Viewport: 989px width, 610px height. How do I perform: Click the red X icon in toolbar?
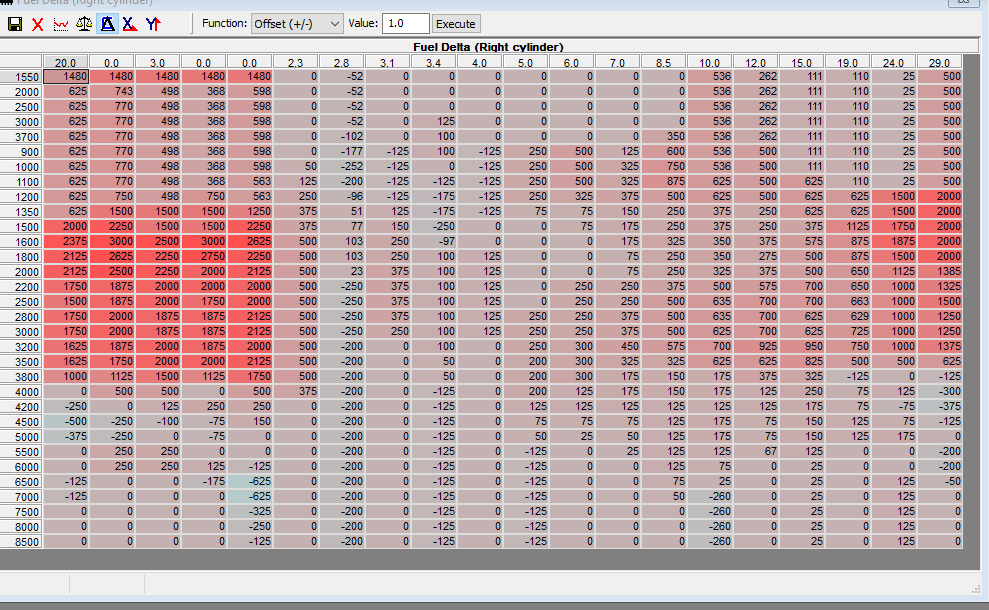(38, 23)
